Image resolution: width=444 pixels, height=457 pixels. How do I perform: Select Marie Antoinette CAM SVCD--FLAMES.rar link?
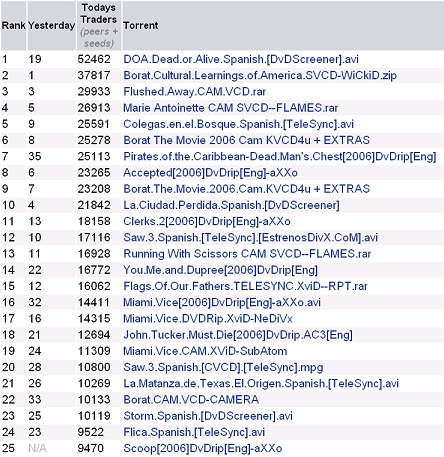231,108
